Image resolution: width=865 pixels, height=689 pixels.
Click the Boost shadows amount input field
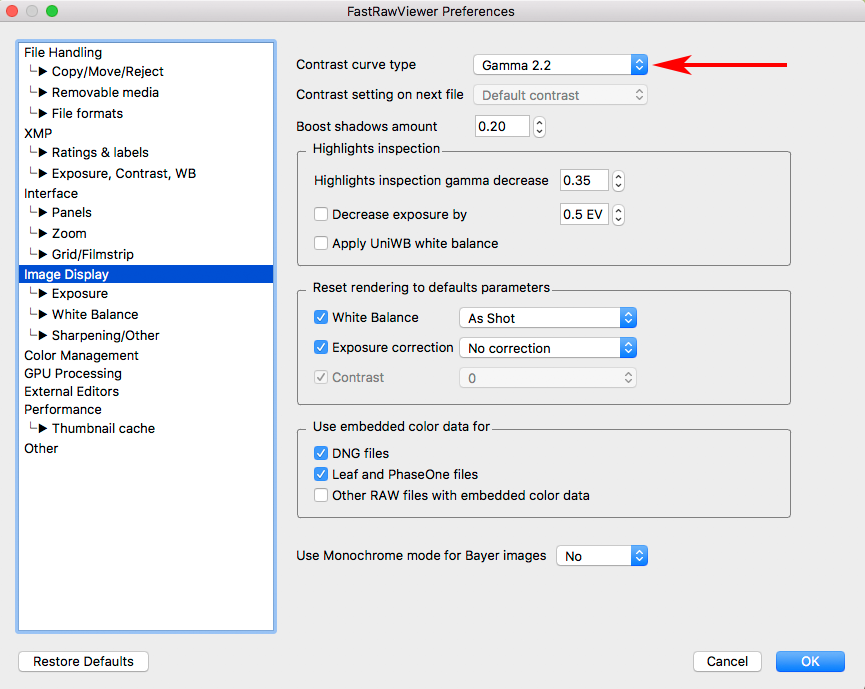pyautogui.click(x=502, y=127)
